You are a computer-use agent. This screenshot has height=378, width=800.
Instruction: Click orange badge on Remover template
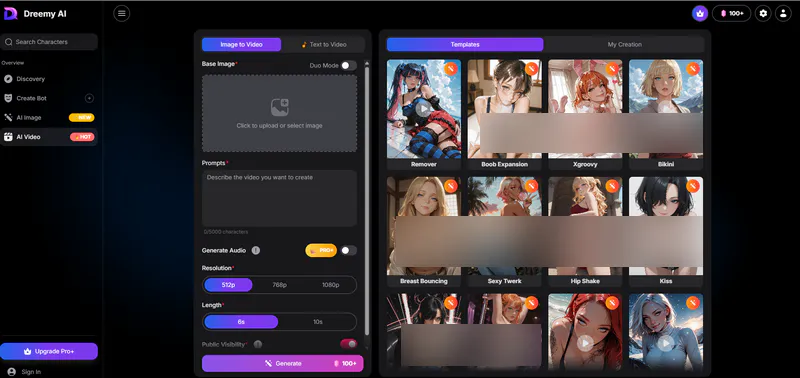pyautogui.click(x=451, y=69)
